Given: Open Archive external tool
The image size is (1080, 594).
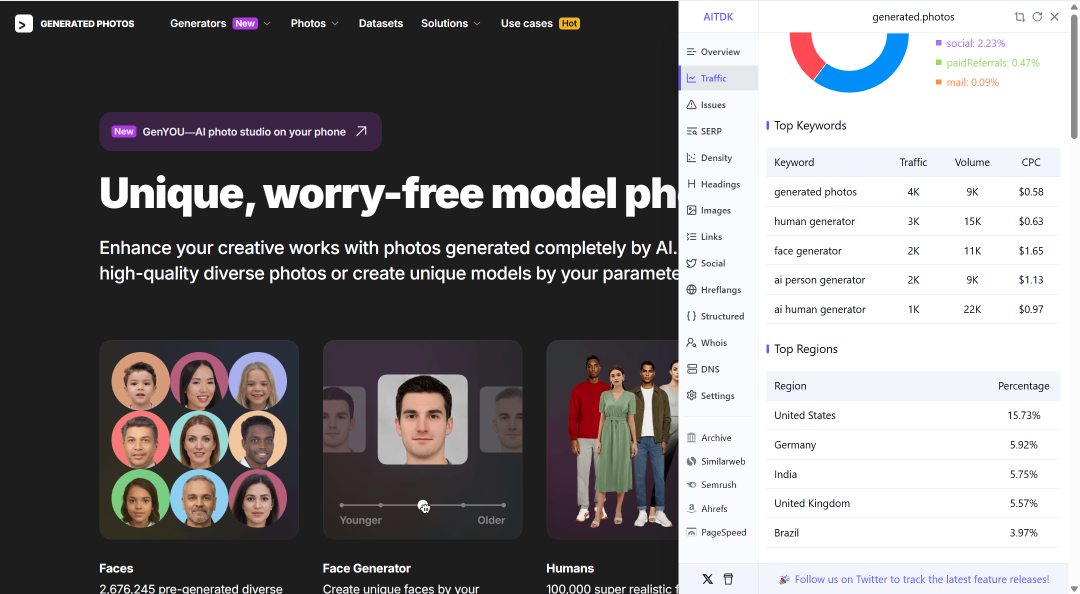Looking at the screenshot, I should [x=718, y=438].
